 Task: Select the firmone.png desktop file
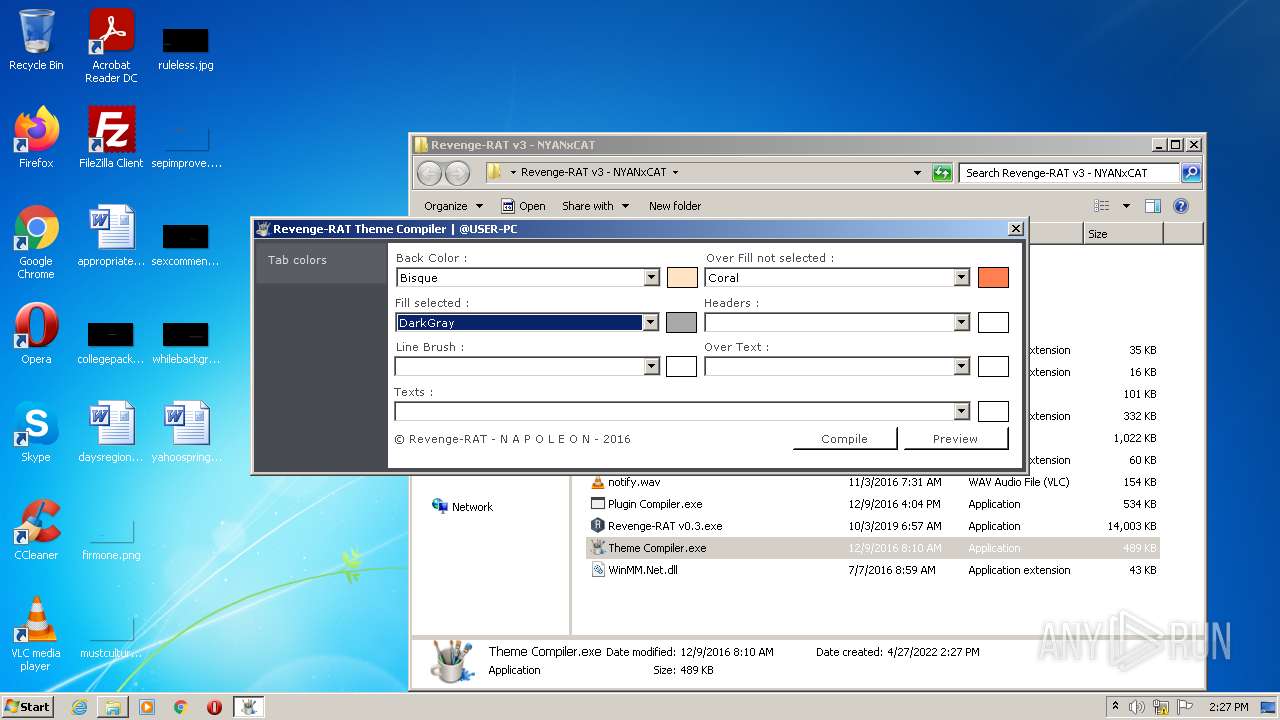111,540
